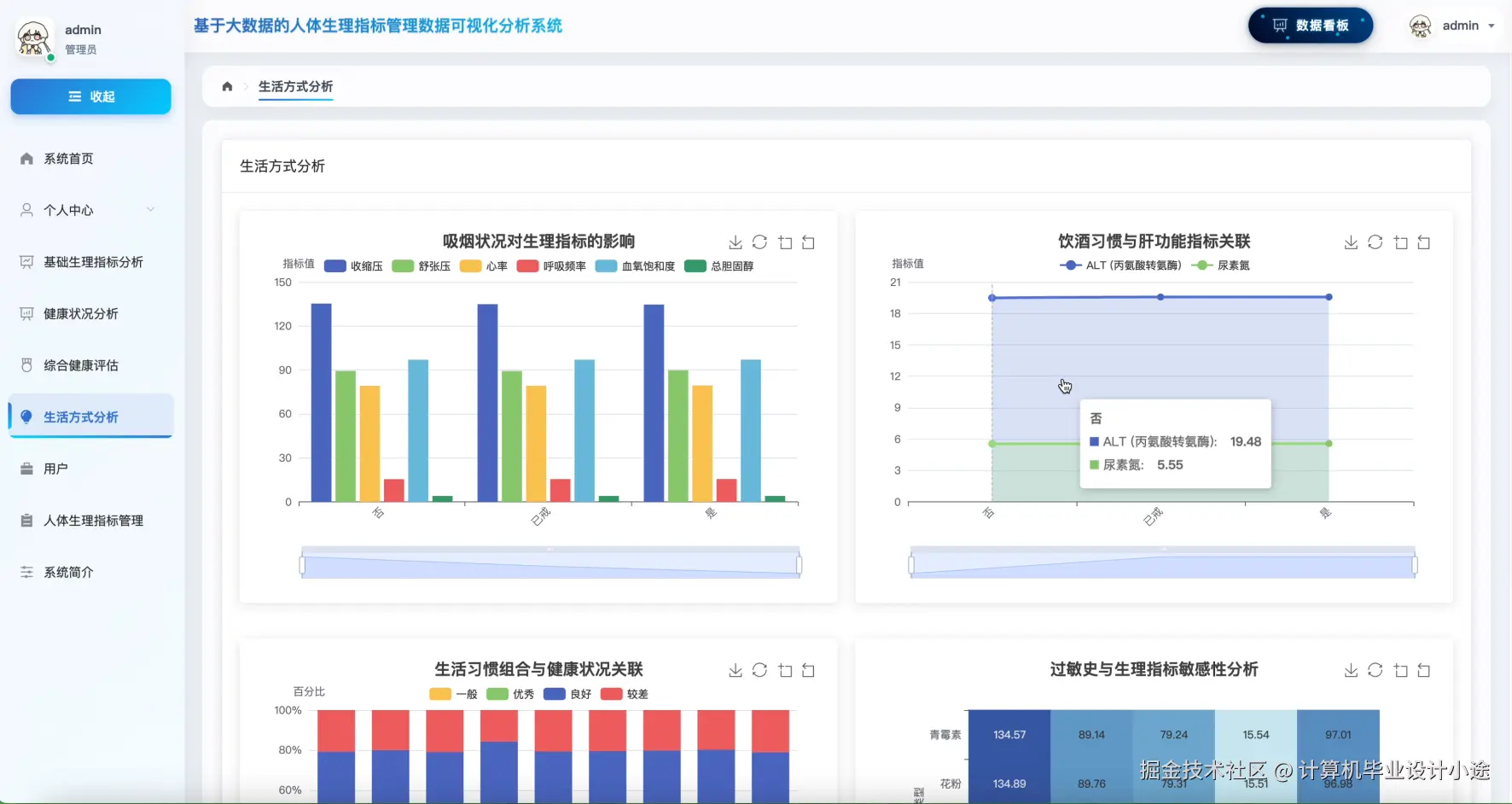Open the 用户 management page
The image size is (1512, 804).
(90, 469)
